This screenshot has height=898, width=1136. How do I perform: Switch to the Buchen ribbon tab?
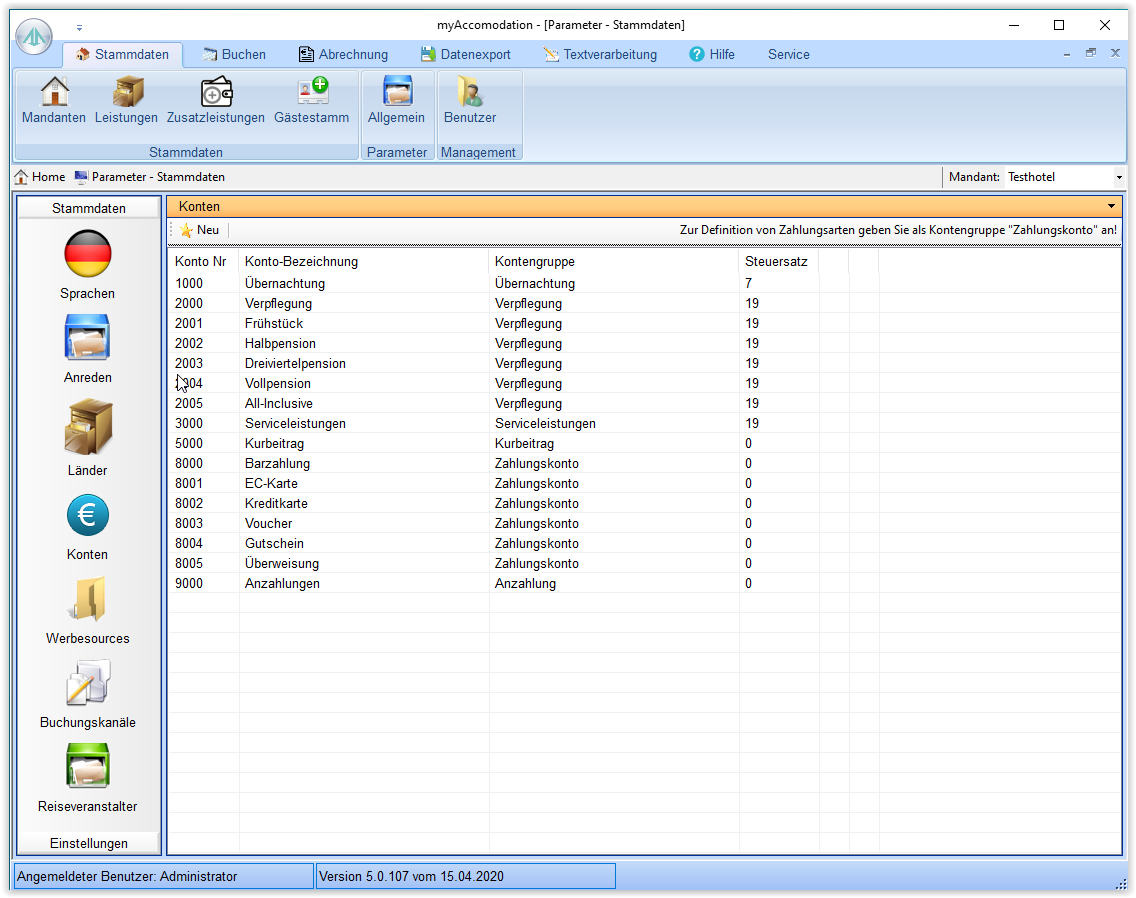[234, 54]
